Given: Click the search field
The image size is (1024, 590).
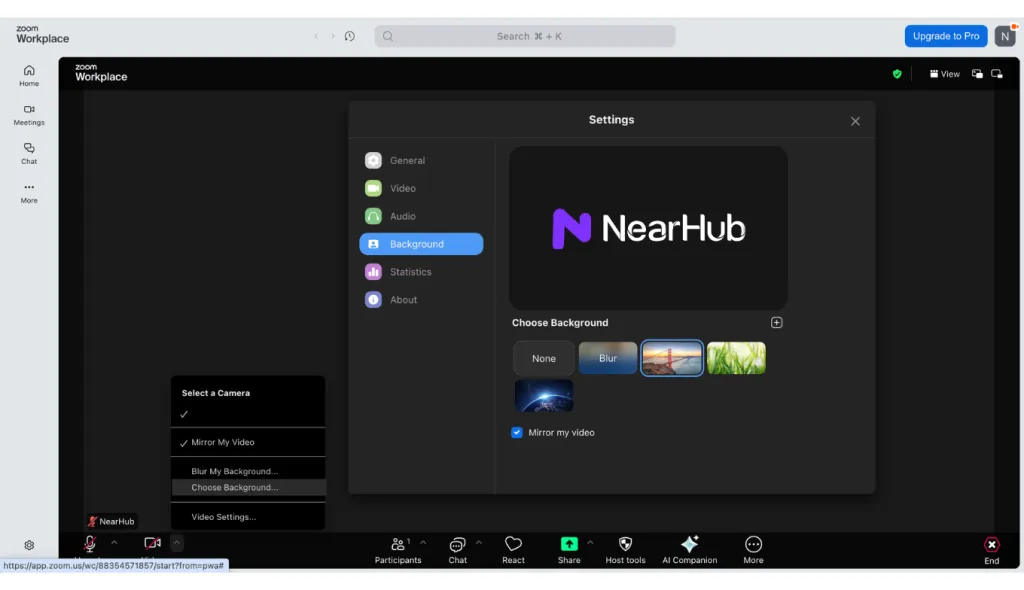Looking at the screenshot, I should click(525, 36).
